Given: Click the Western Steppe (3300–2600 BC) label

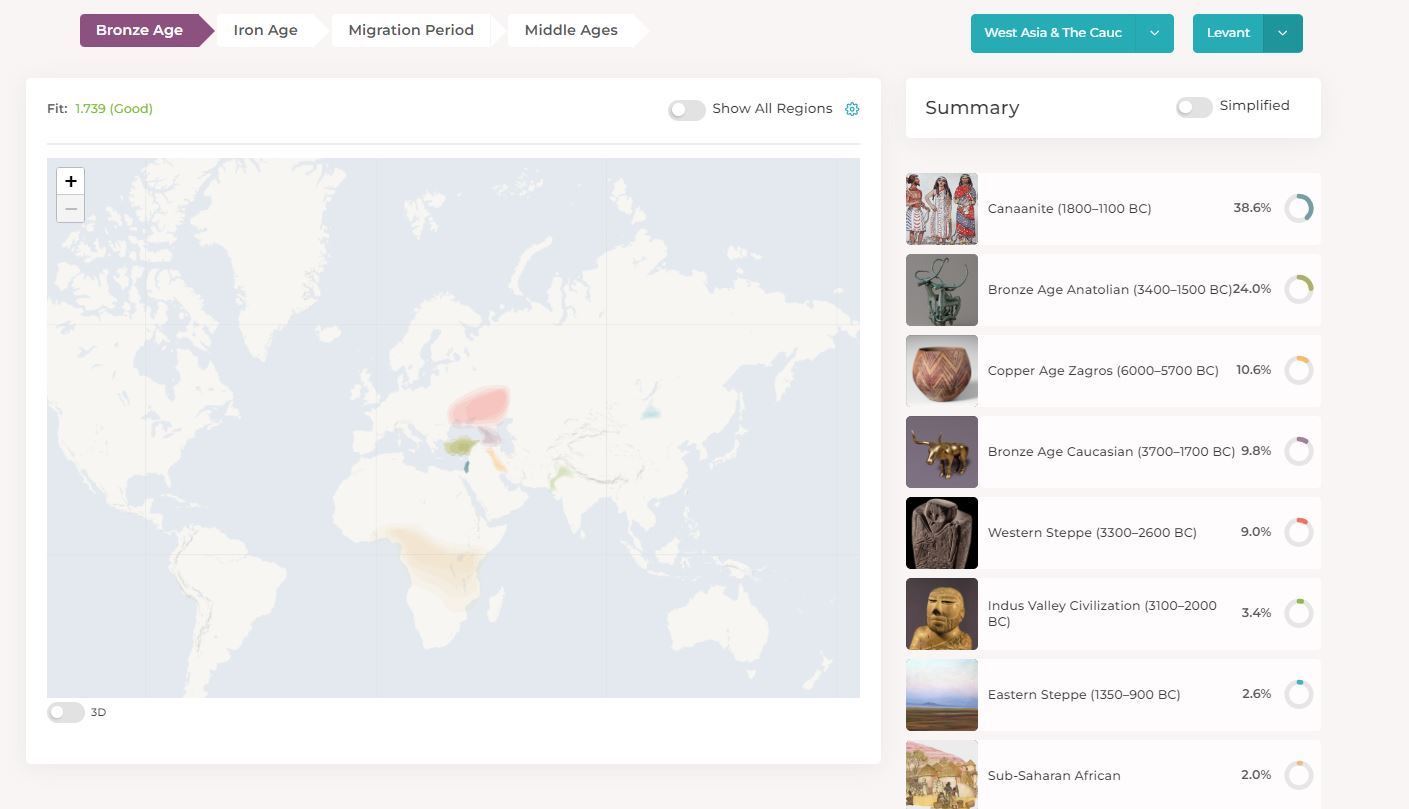Looking at the screenshot, I should coord(1092,533).
